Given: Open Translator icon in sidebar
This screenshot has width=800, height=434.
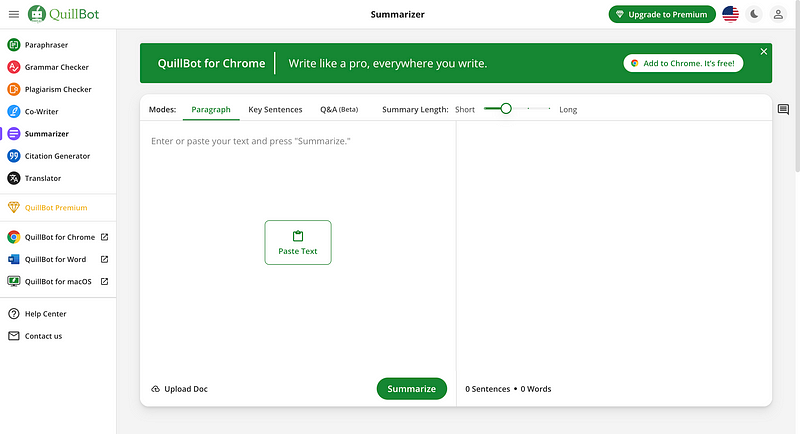Looking at the screenshot, I should point(14,178).
